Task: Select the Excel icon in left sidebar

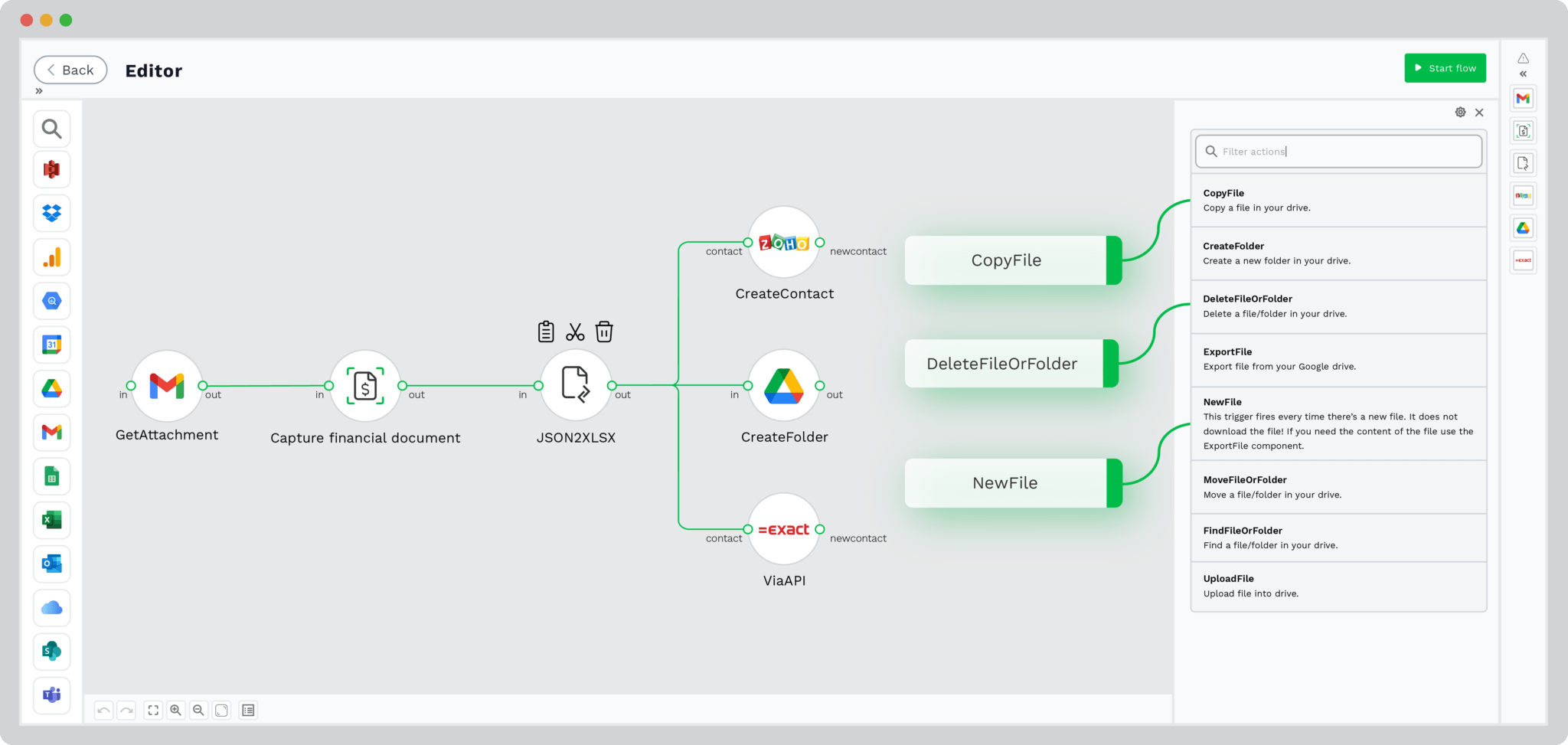Action: (51, 520)
